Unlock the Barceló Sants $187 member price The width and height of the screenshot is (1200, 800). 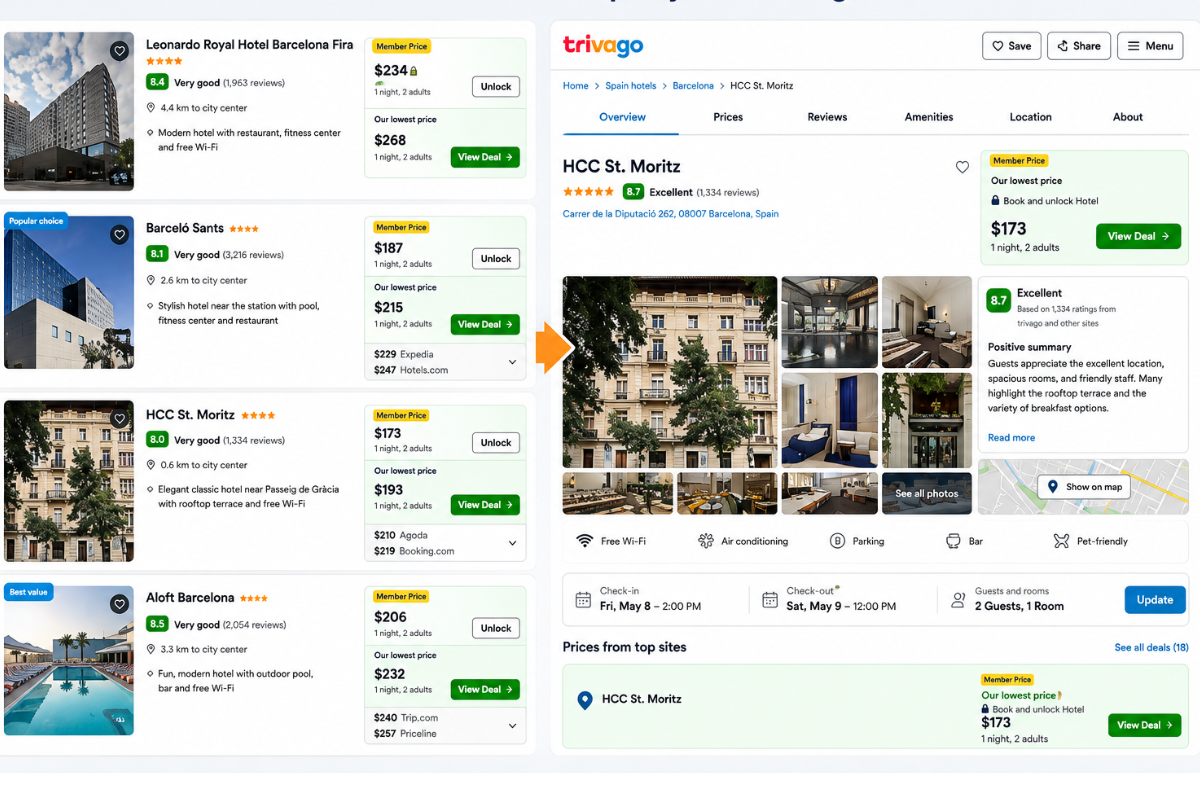tap(496, 258)
